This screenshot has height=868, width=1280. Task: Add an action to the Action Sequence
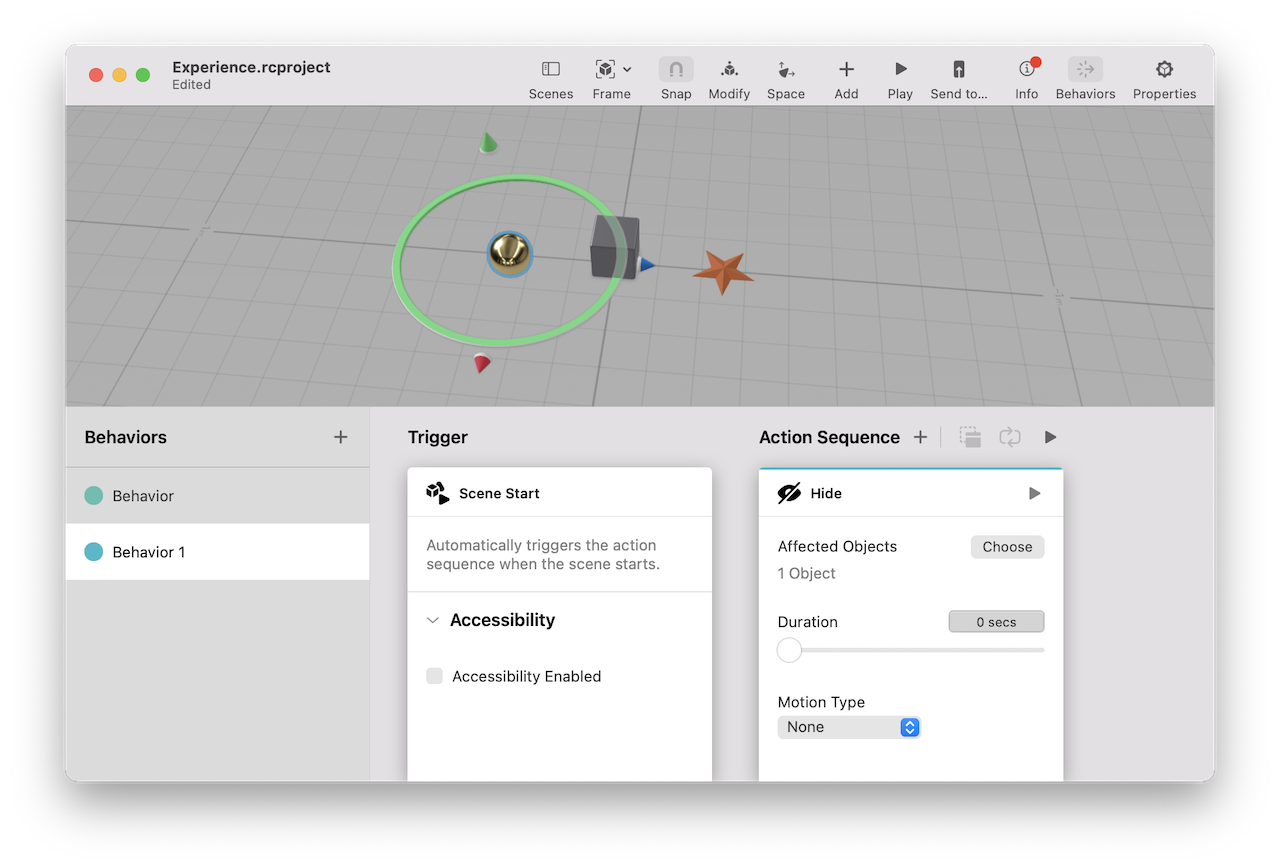[920, 437]
